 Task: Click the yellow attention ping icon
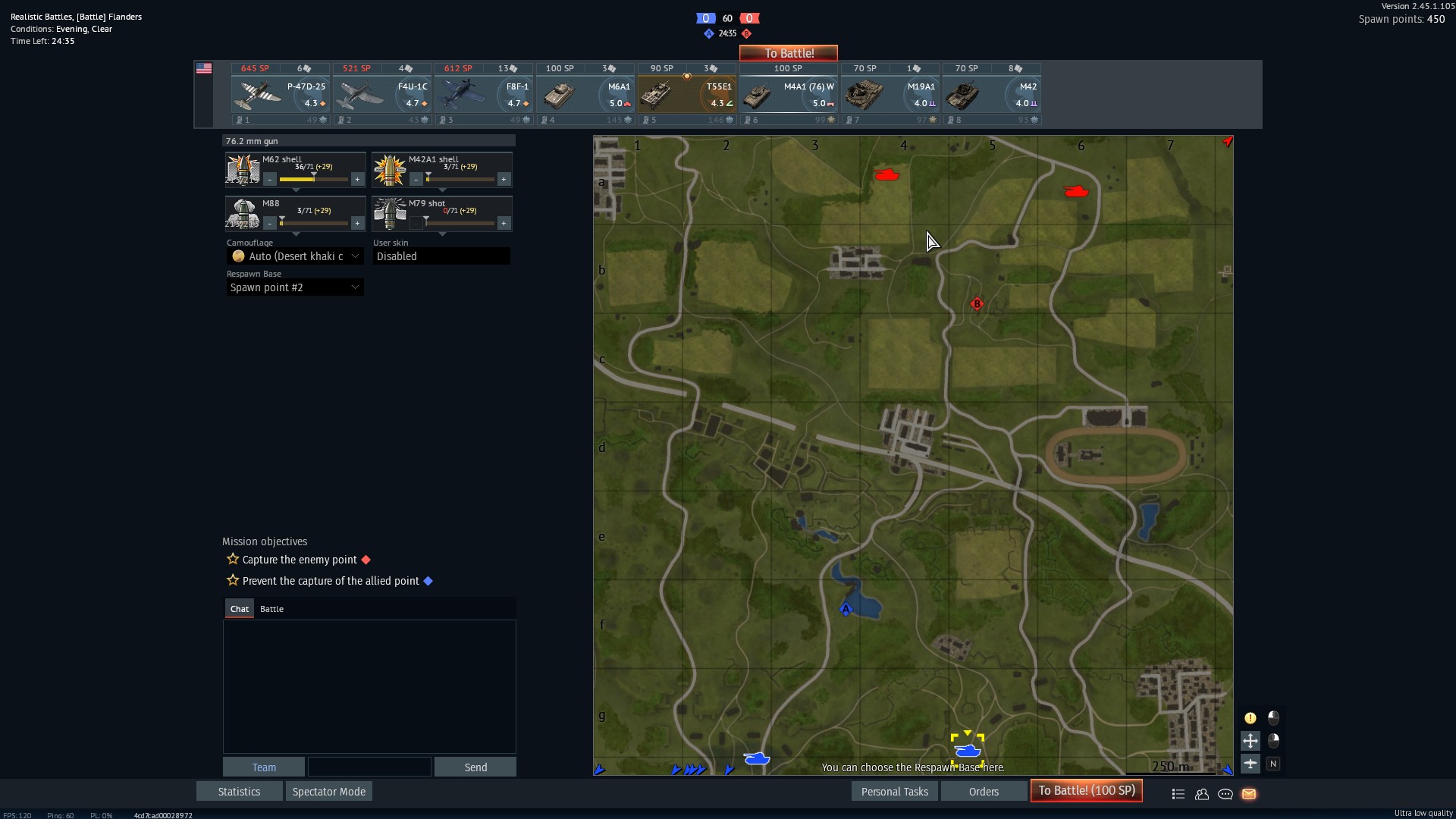tap(1250, 718)
